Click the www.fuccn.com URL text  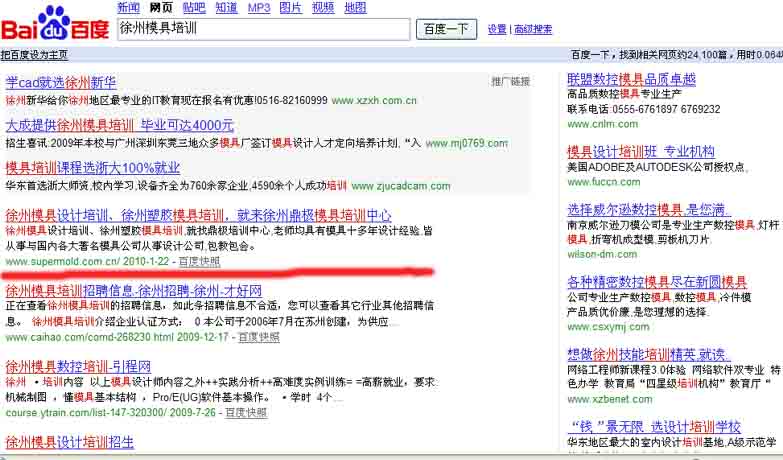[604, 182]
